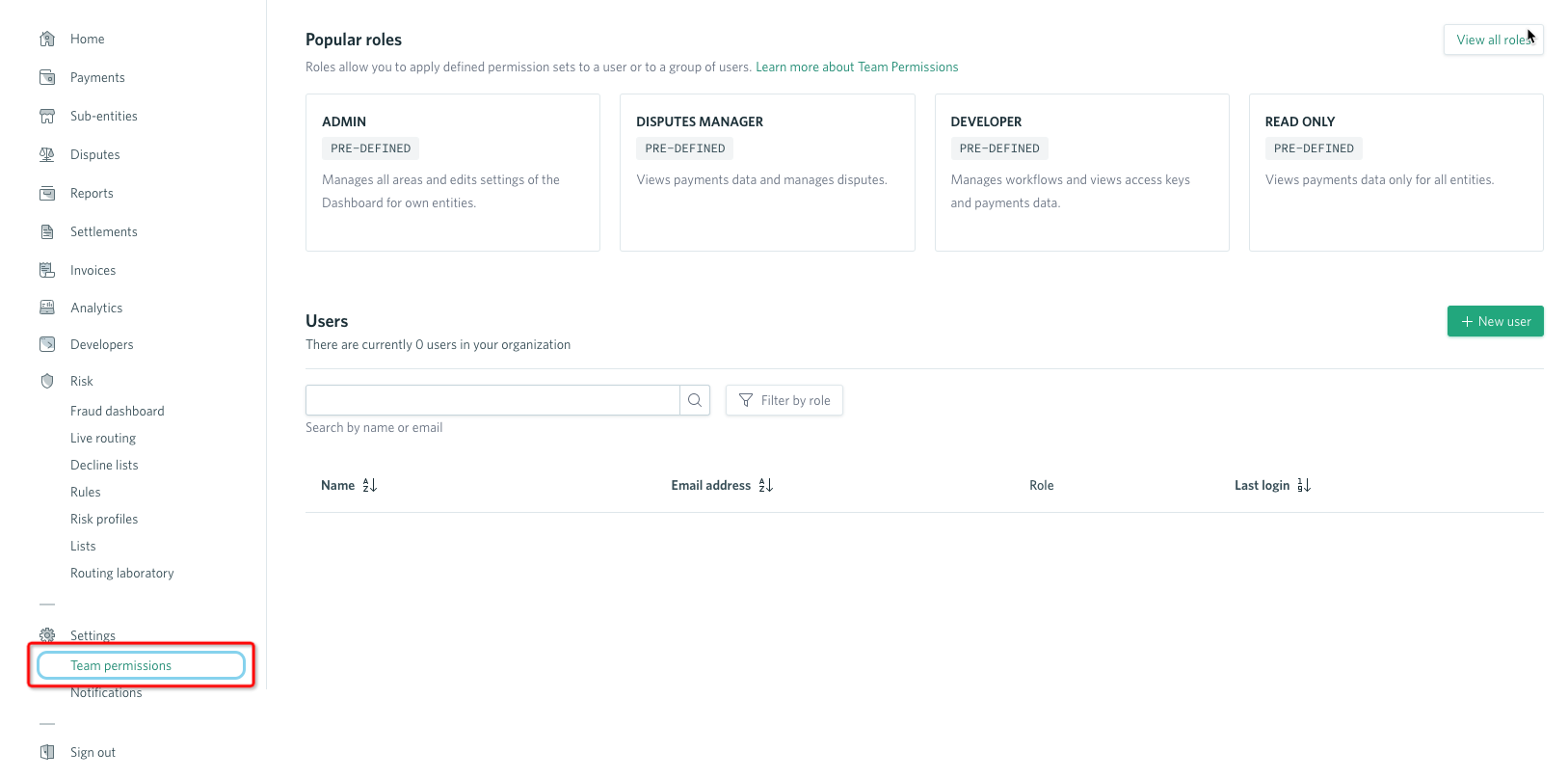The width and height of the screenshot is (1568, 779).
Task: Open Learn more about Team Permissions link
Action: (x=857, y=67)
